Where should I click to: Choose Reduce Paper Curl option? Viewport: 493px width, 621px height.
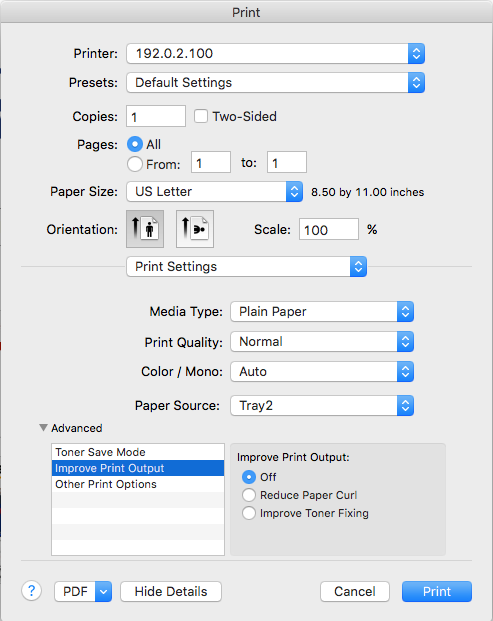pyautogui.click(x=249, y=495)
